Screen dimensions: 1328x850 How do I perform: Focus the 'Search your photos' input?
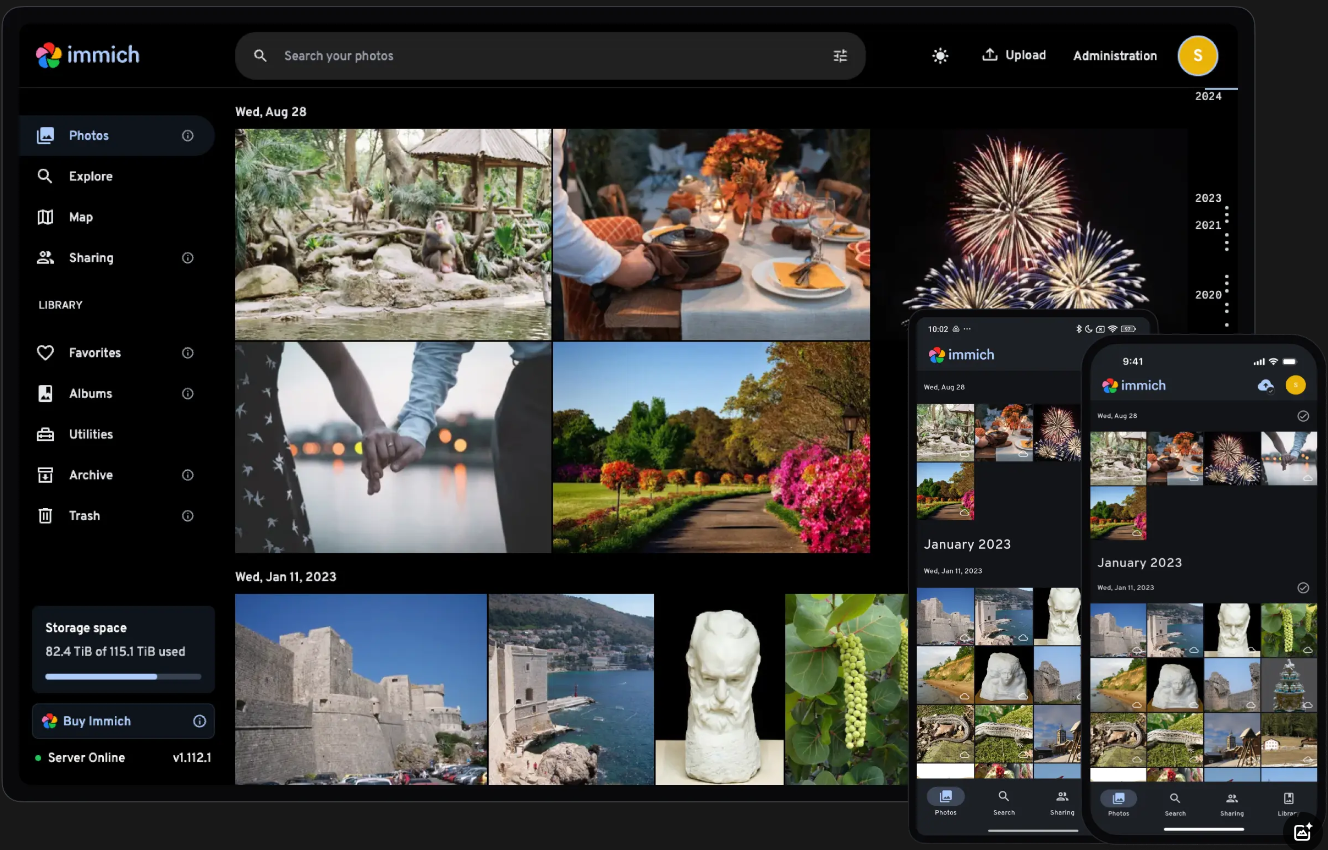tap(550, 56)
